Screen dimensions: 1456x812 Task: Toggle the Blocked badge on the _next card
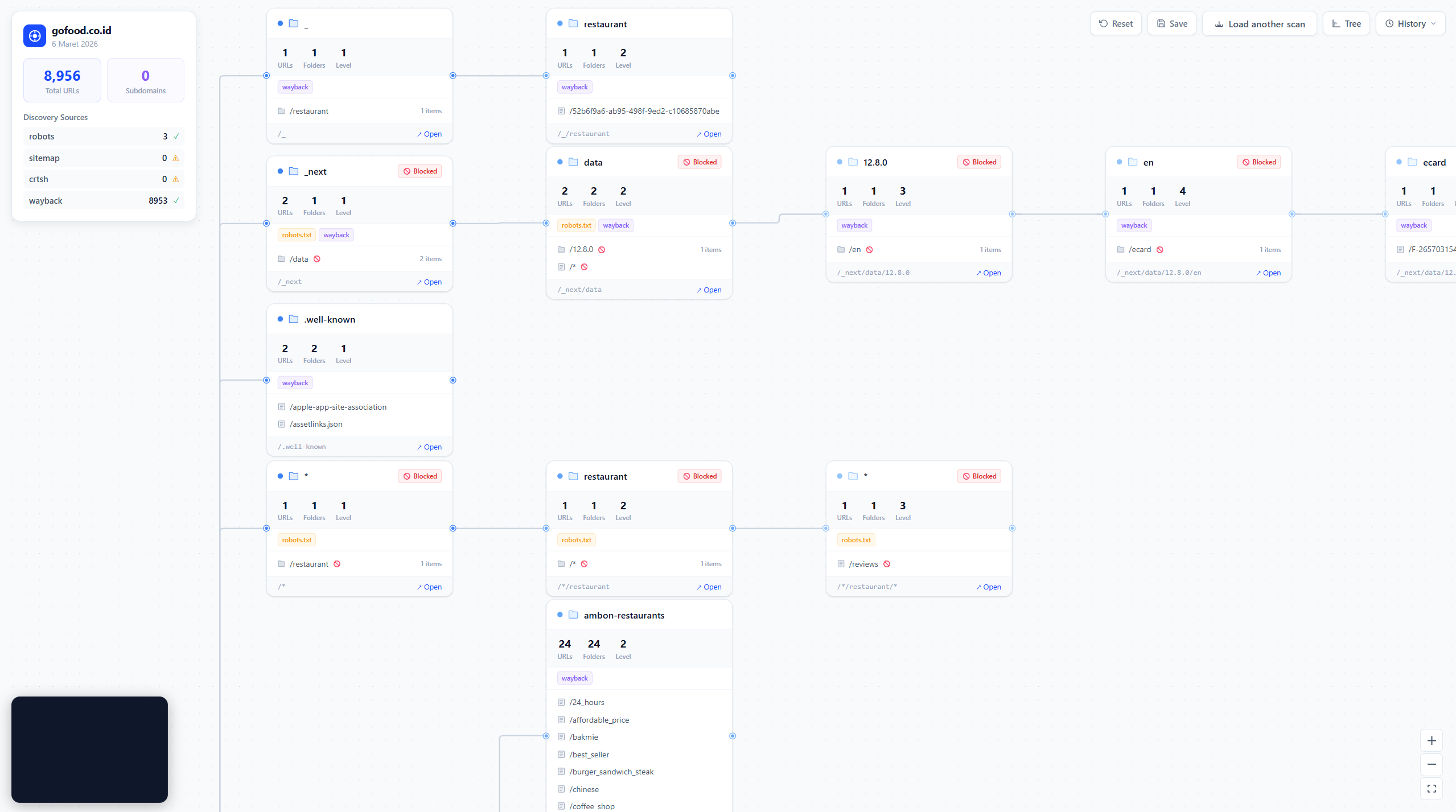tap(419, 171)
